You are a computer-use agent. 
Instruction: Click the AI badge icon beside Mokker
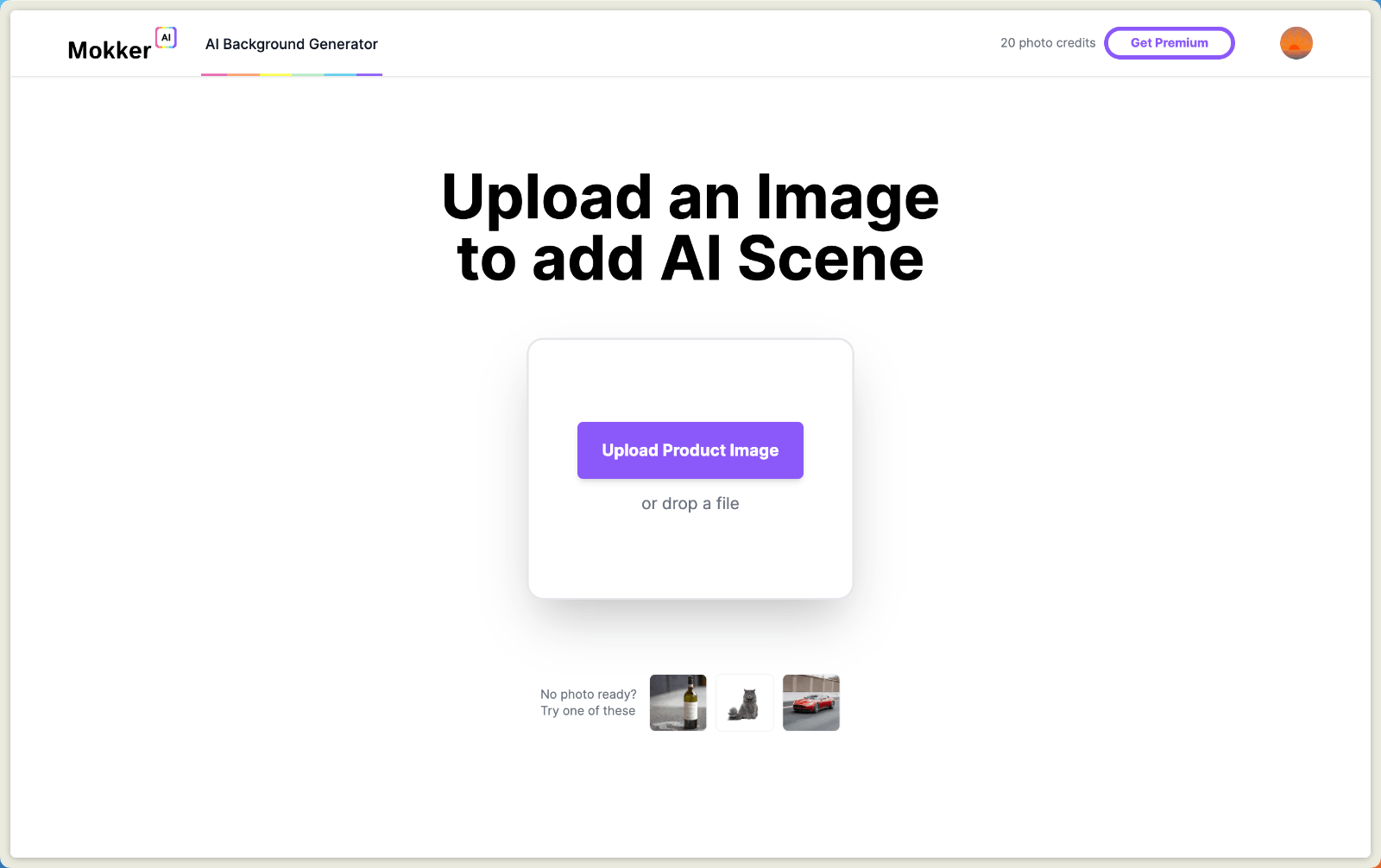click(x=166, y=37)
